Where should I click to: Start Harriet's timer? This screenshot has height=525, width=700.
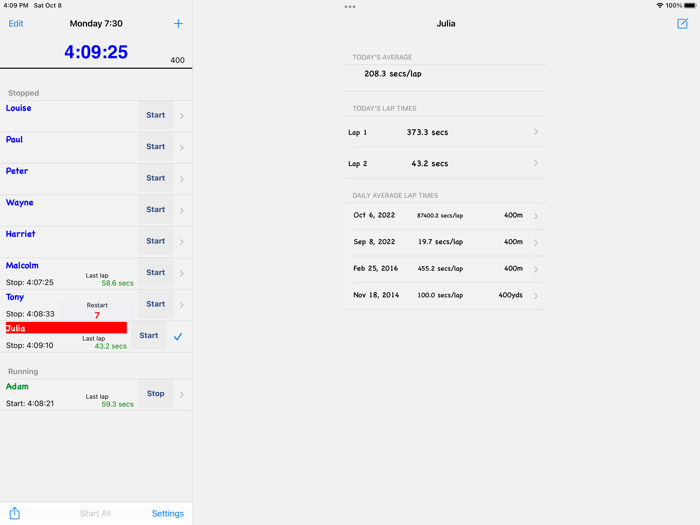click(x=155, y=241)
